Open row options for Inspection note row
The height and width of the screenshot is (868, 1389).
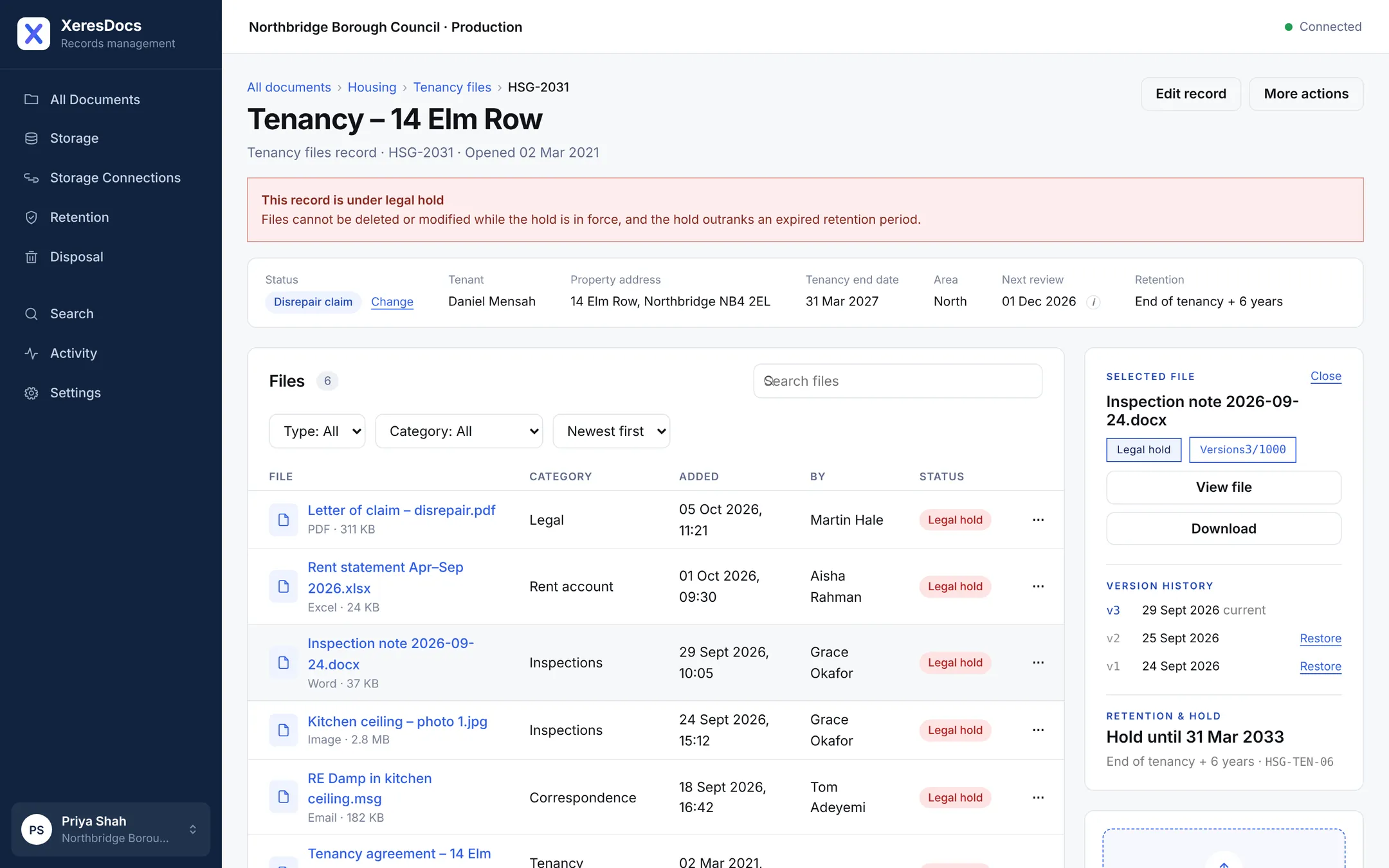click(1038, 662)
